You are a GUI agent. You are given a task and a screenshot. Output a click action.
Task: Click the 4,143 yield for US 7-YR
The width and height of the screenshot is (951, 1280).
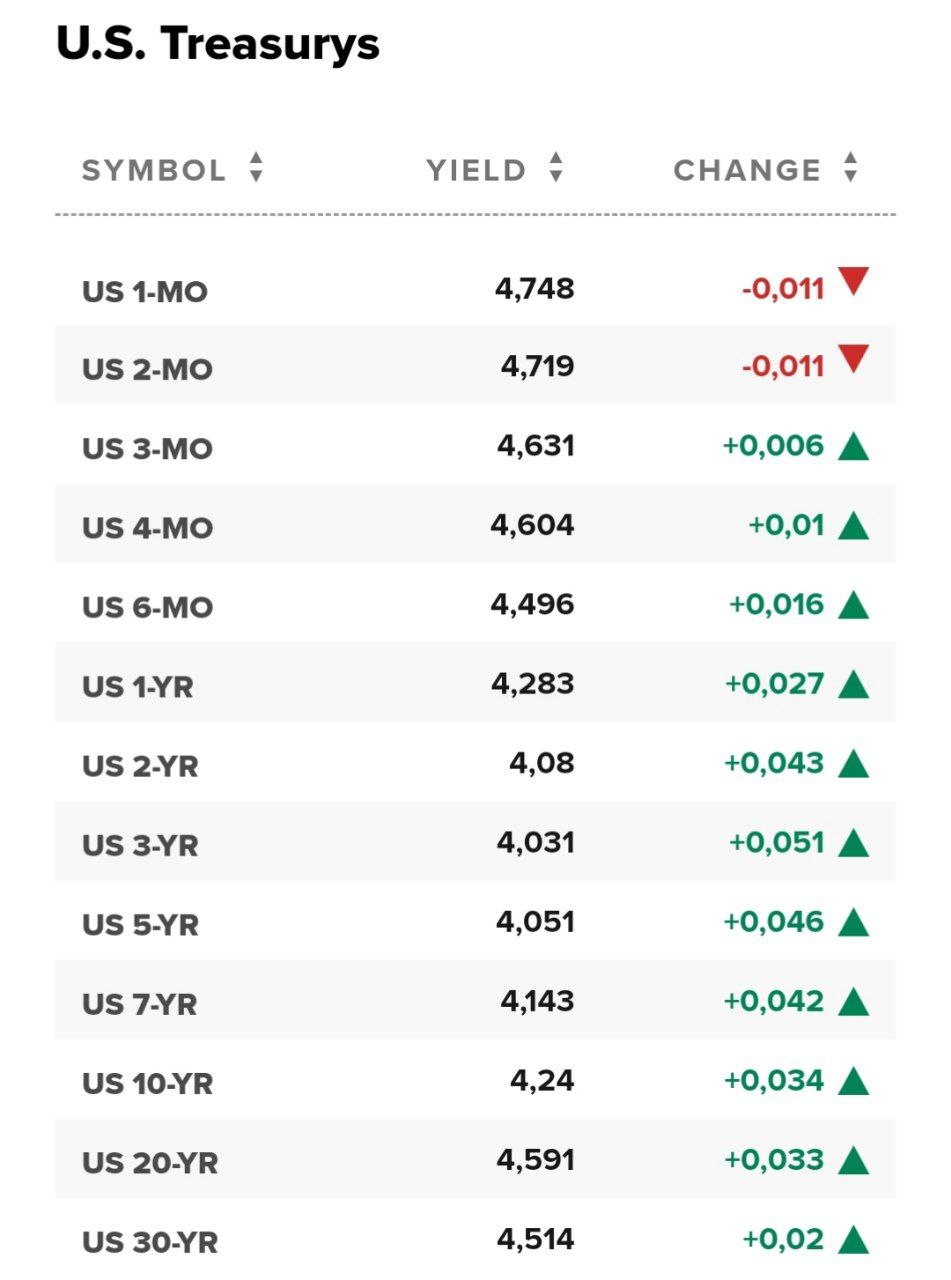[537, 1001]
